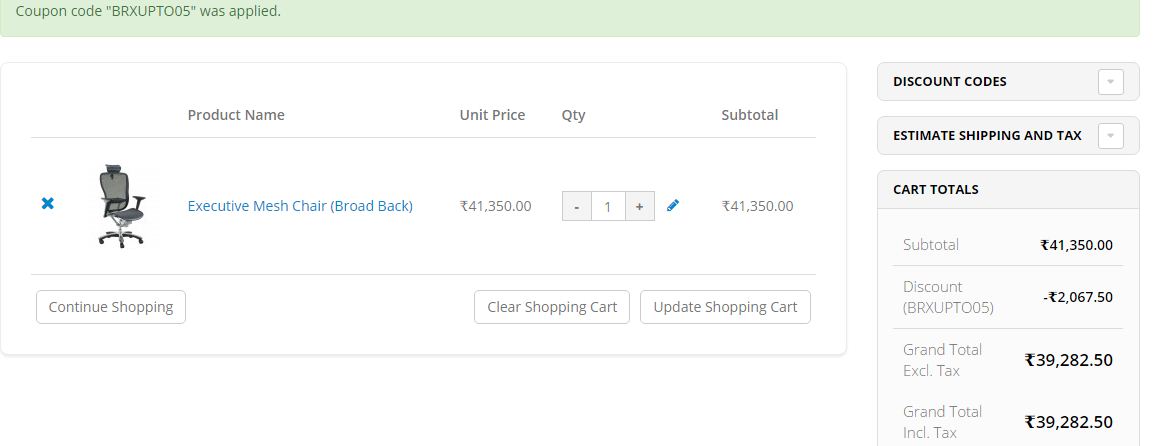Click the ₹41,350.00 unit price value
Screen dimensions: 1160x446
[495, 207]
